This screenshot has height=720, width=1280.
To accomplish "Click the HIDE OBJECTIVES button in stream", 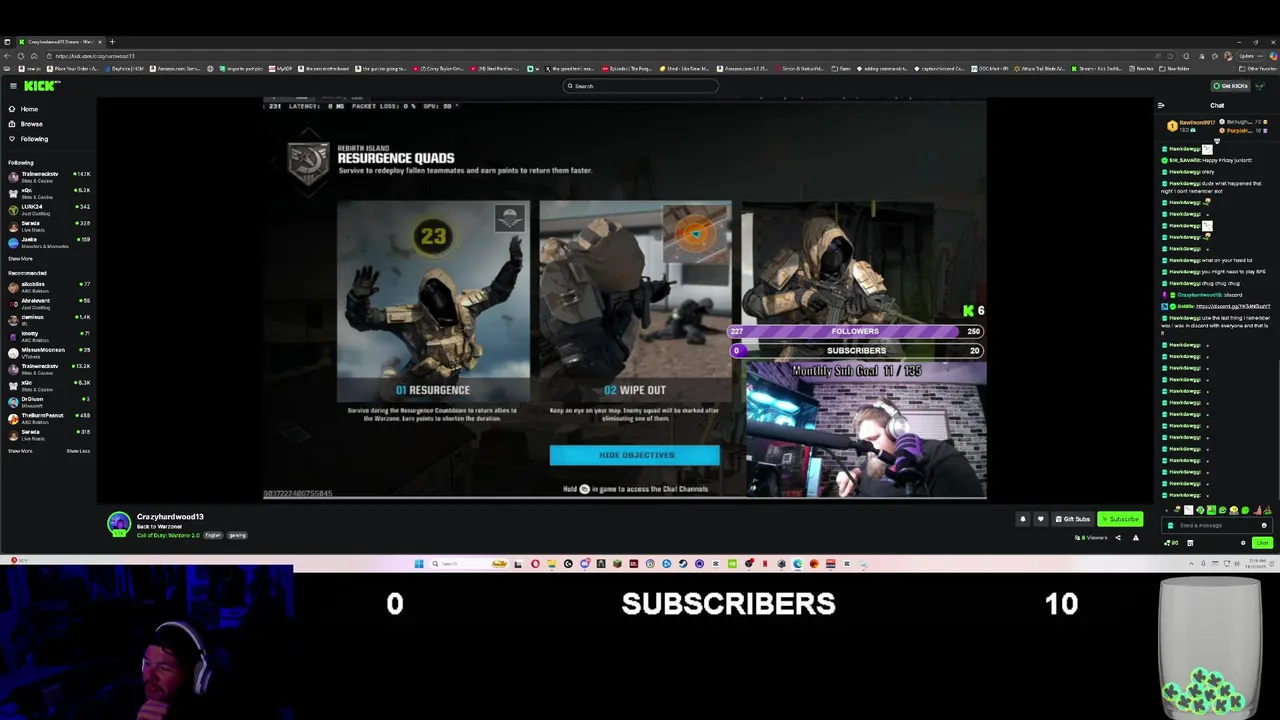I will click(x=634, y=455).
